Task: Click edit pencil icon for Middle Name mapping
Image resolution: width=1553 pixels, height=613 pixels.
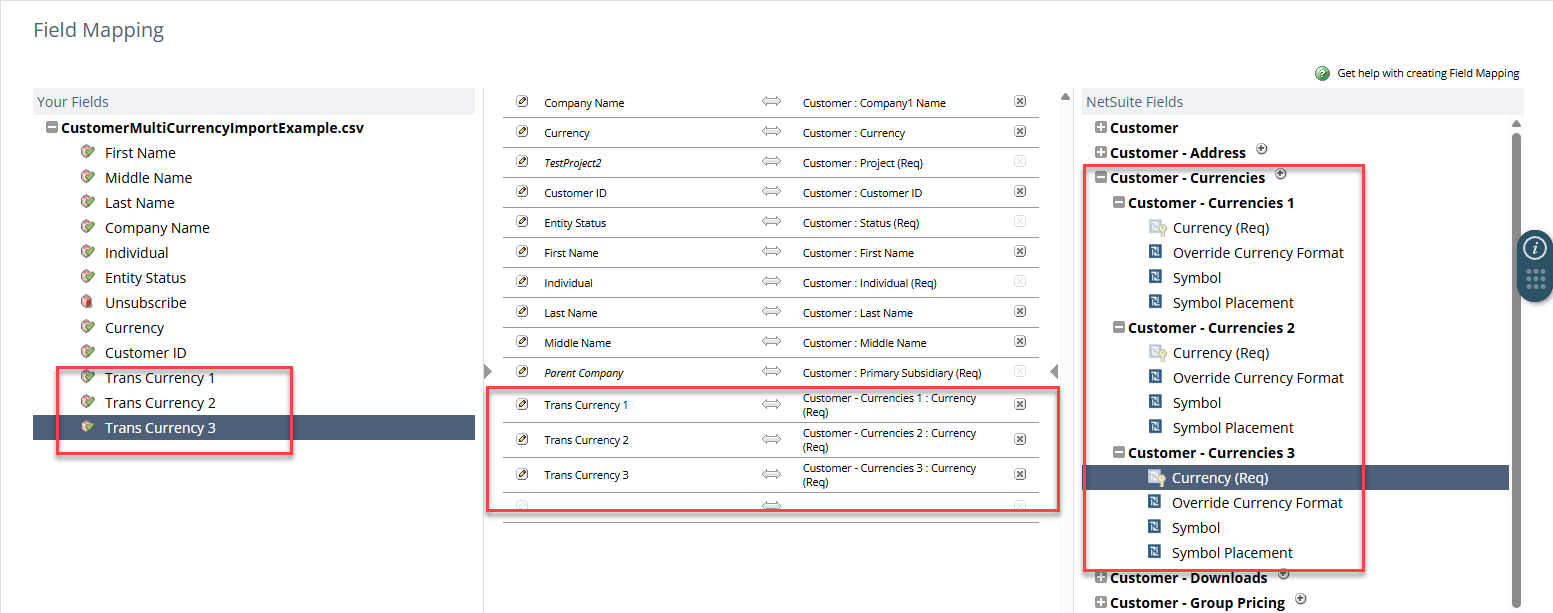Action: (x=522, y=342)
